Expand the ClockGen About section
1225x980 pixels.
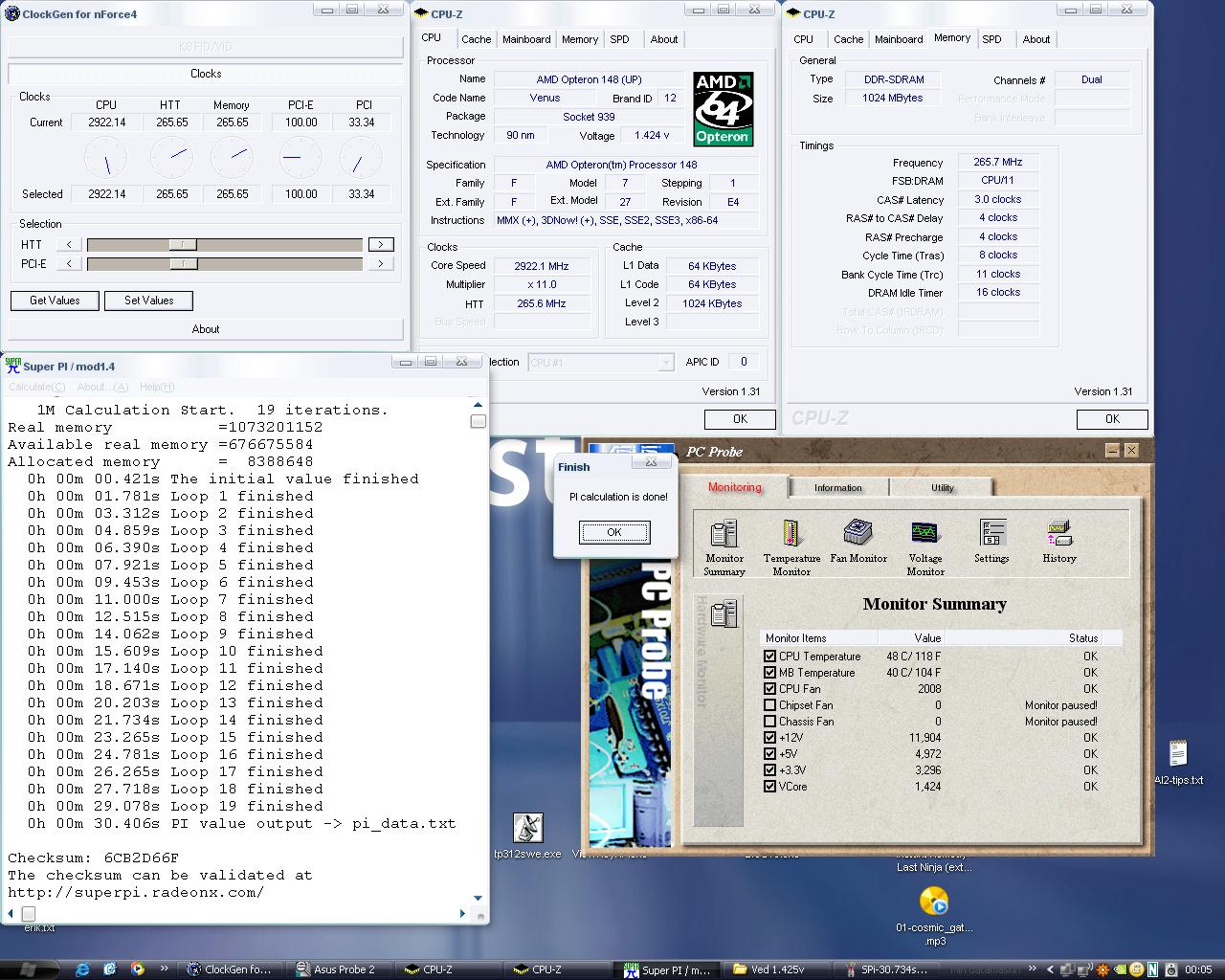click(x=206, y=329)
